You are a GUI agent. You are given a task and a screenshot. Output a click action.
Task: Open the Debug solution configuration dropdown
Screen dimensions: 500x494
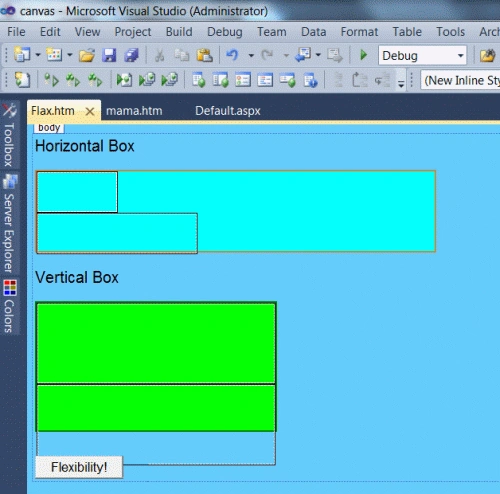[422, 55]
